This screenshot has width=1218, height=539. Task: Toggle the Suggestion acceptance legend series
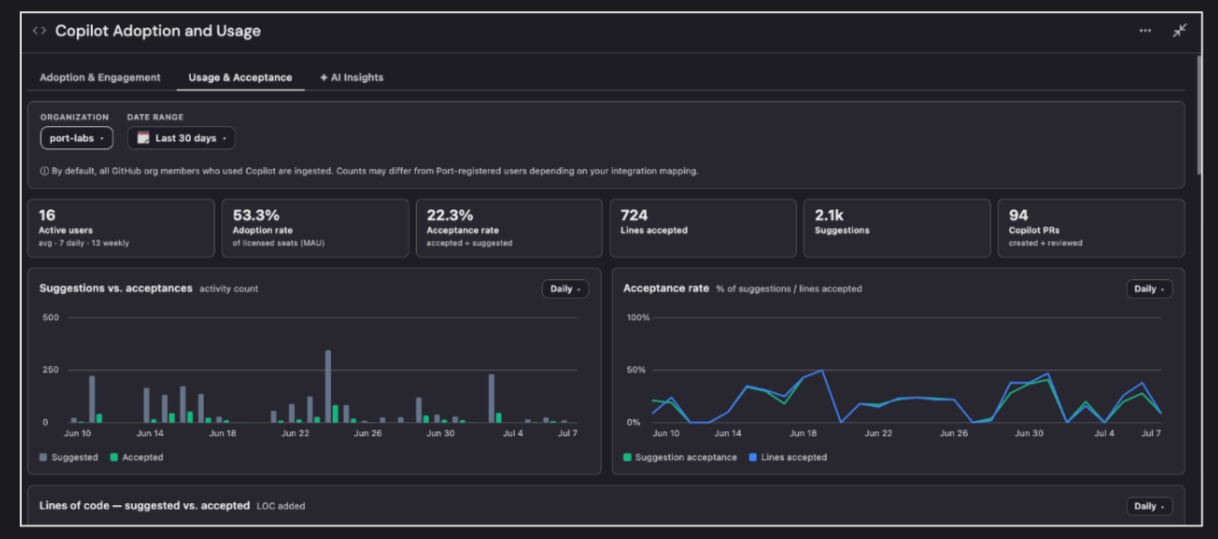click(x=680, y=457)
